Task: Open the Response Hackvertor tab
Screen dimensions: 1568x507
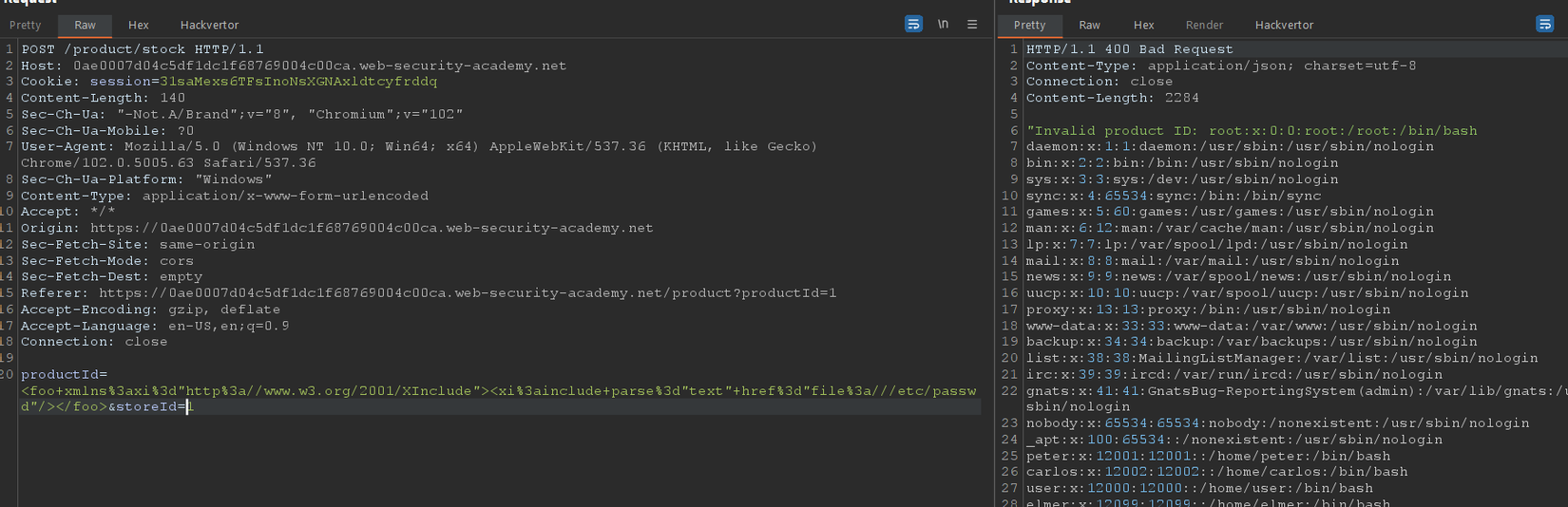Action: [x=1284, y=26]
